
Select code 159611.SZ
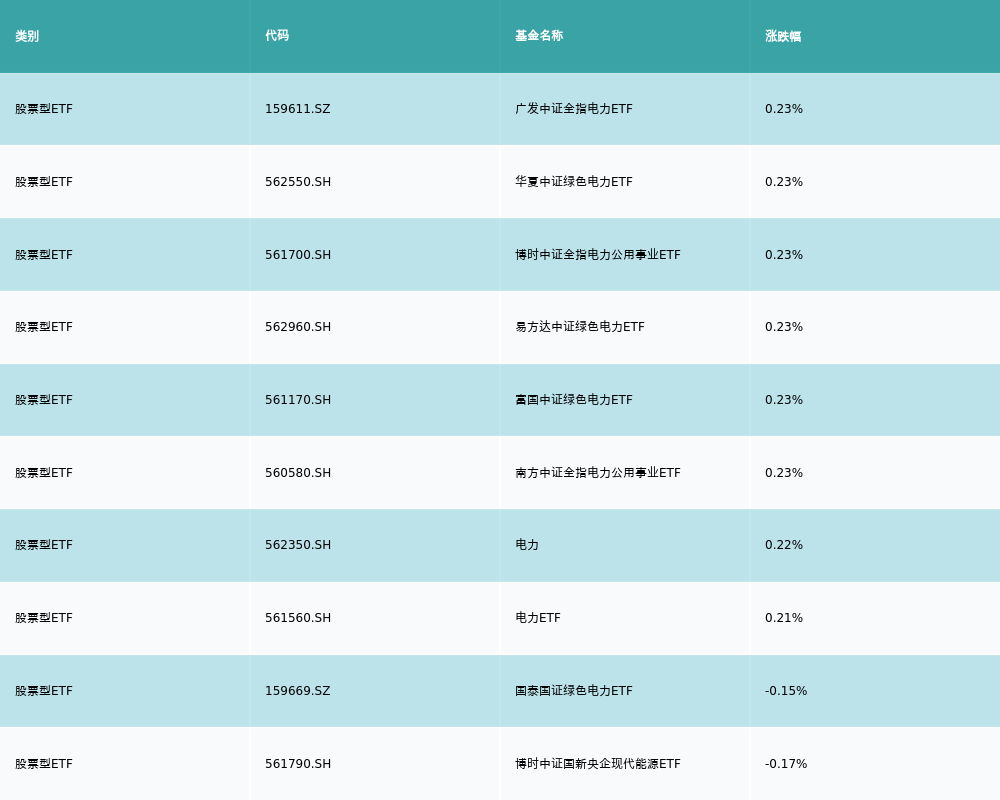298,109
